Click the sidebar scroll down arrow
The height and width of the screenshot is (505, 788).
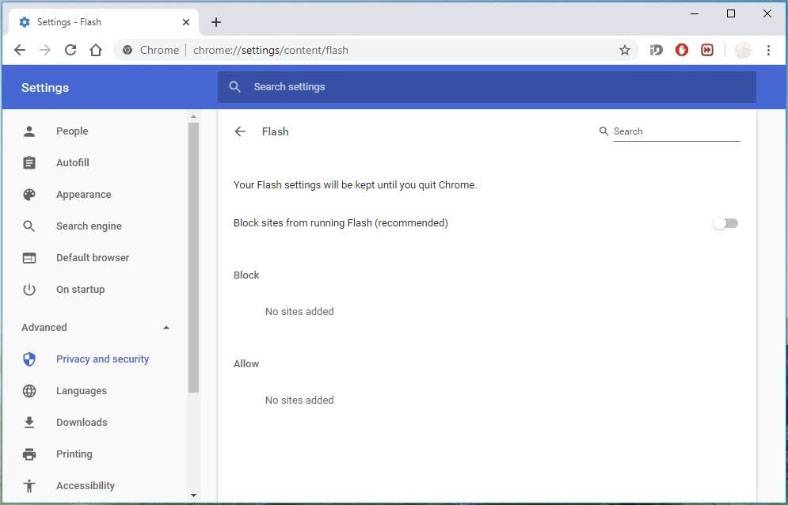pyautogui.click(x=193, y=495)
